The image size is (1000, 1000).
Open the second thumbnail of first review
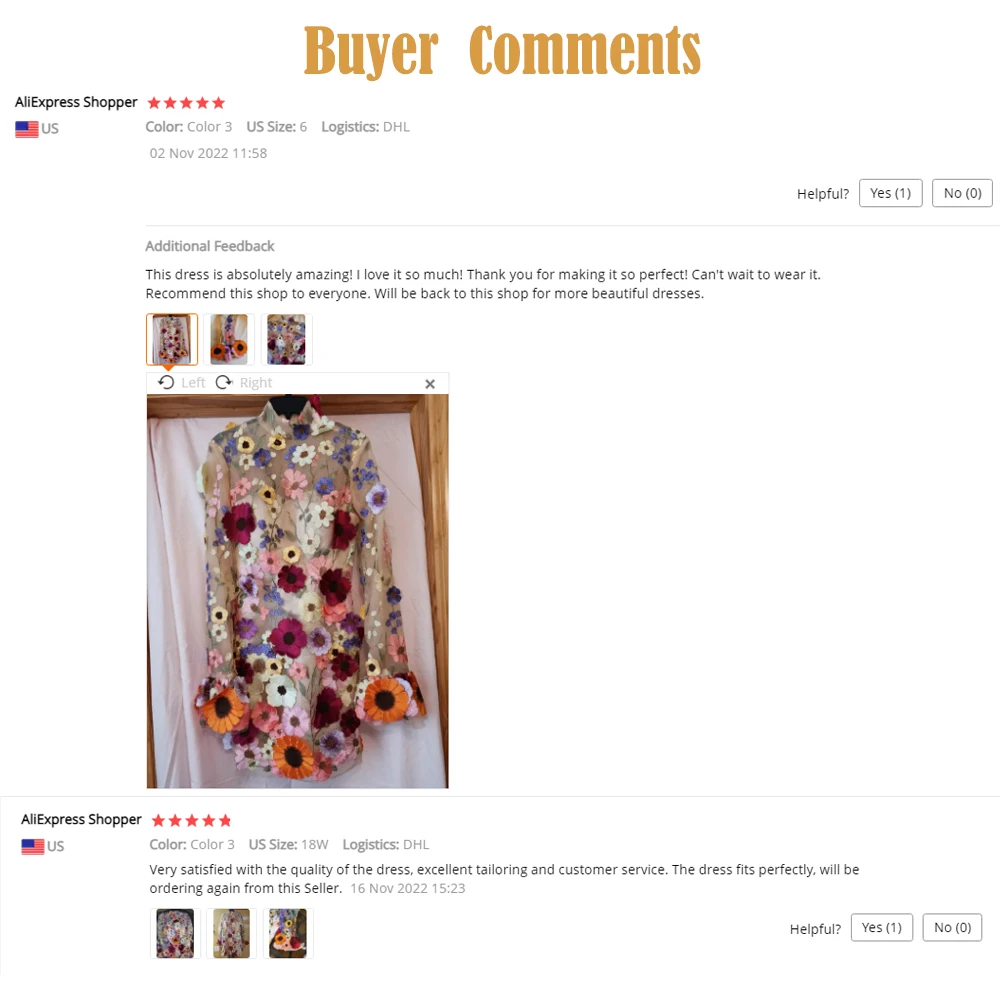coord(229,339)
